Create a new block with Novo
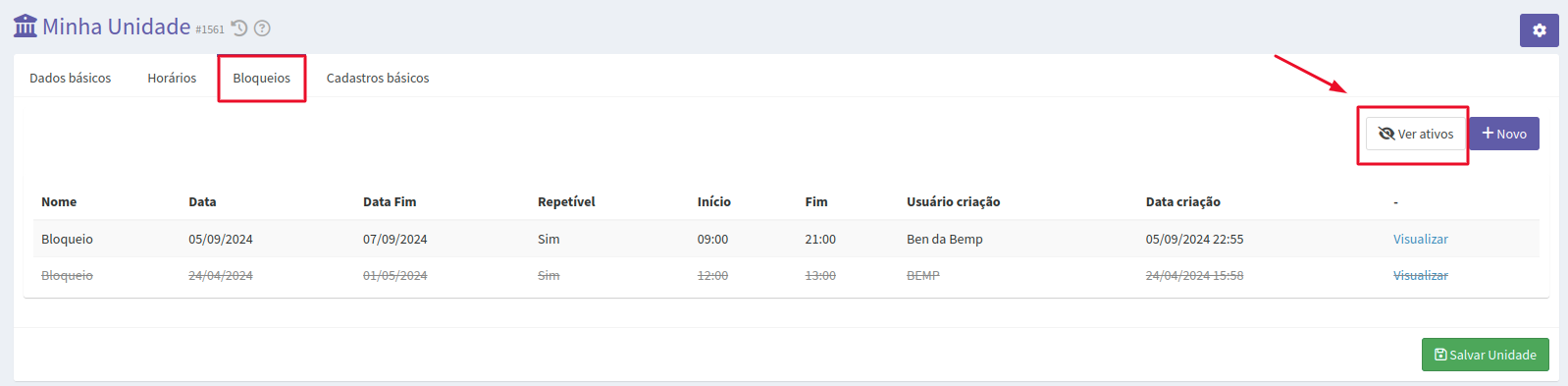This screenshot has width=1568, height=386. (1504, 134)
